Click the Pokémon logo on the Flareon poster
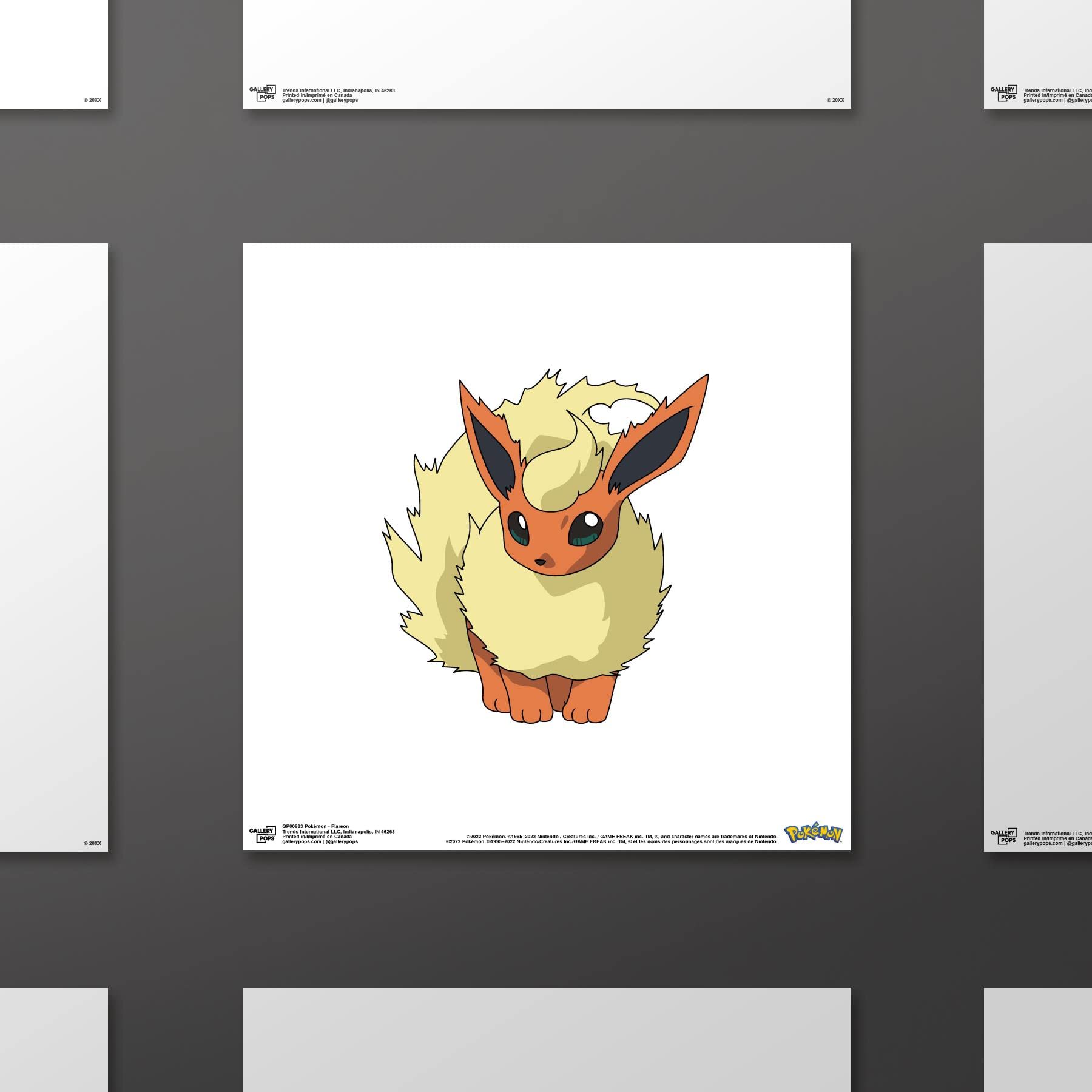The height and width of the screenshot is (1092, 1092). click(x=814, y=834)
